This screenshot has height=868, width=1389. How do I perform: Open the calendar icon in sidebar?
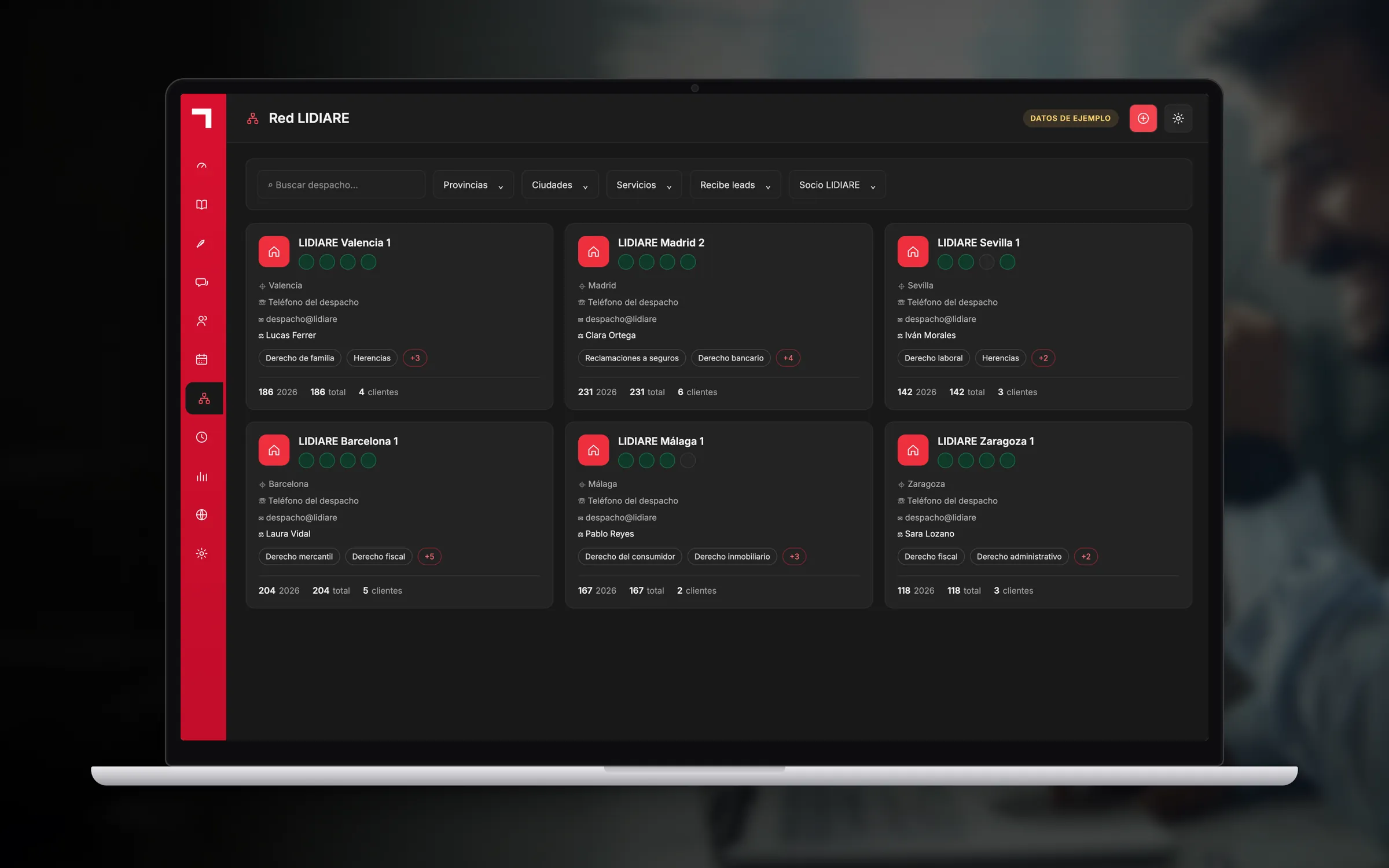coord(201,359)
